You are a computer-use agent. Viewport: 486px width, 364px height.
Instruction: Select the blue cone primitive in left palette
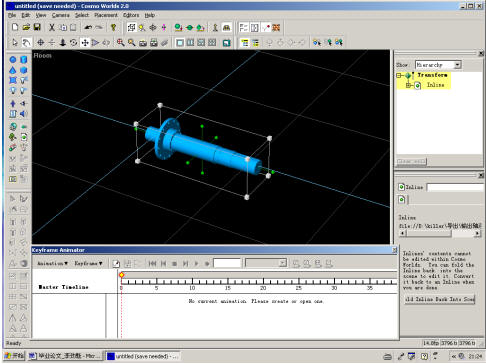point(13,70)
